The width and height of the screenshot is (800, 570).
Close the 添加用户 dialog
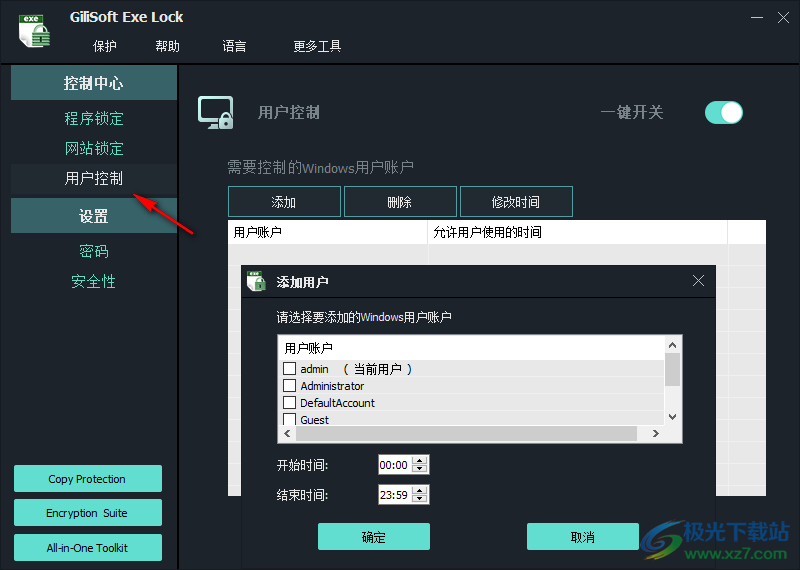click(x=698, y=281)
